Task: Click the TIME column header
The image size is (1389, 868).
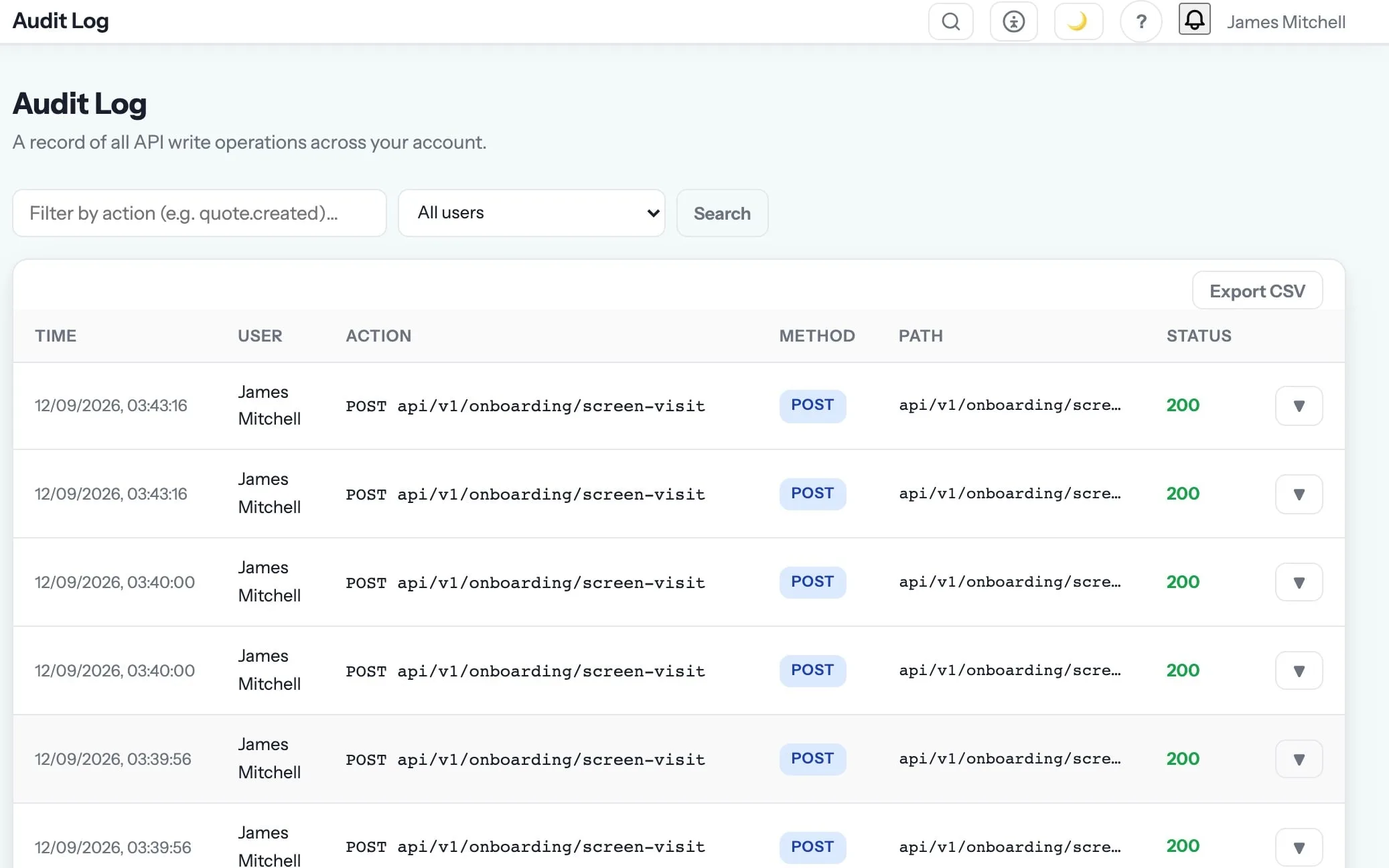Action: pos(56,336)
